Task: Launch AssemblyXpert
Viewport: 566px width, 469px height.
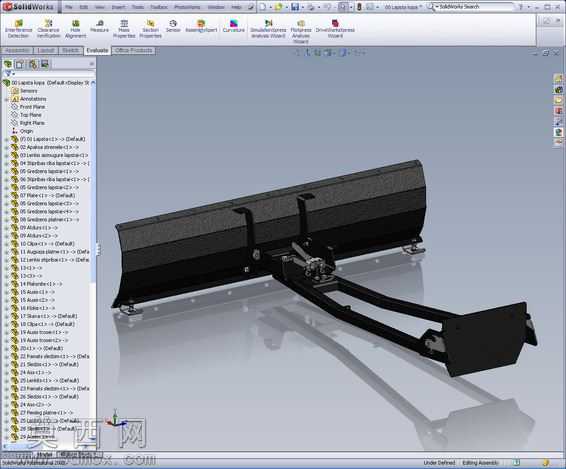Action: 201,26
